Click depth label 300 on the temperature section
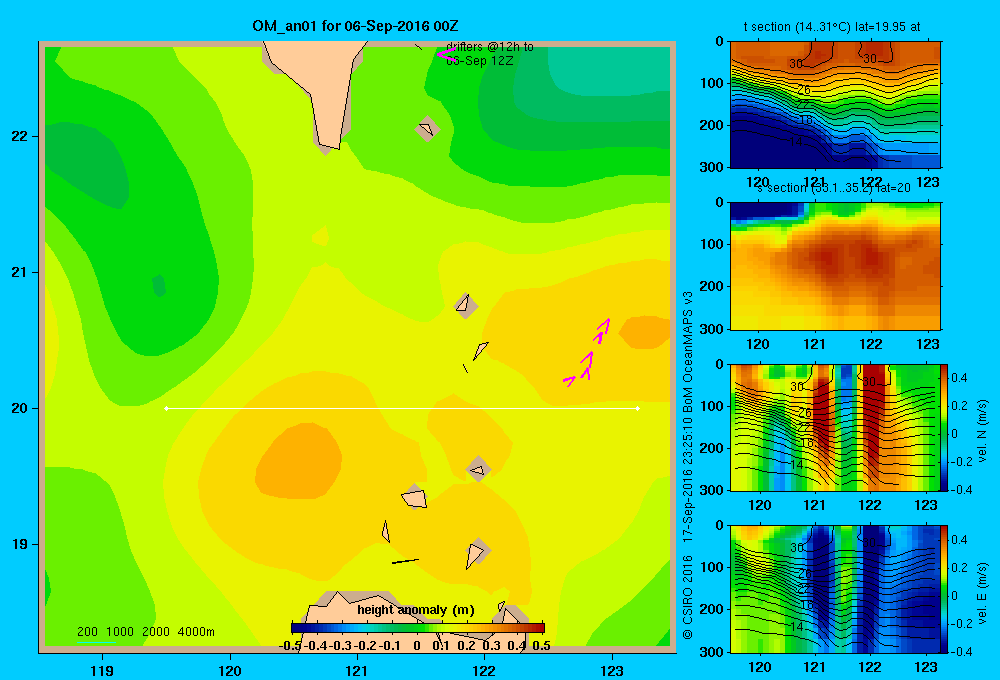This screenshot has height=680, width=1000. pyautogui.click(x=713, y=167)
